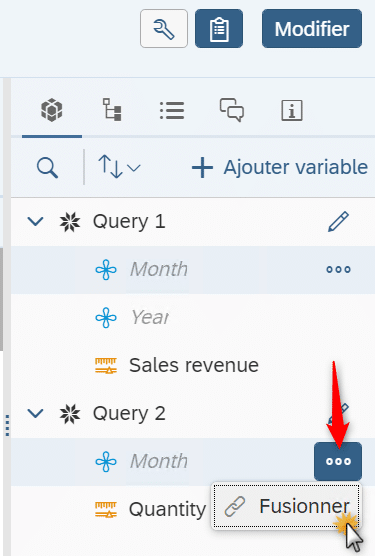Select Month under Query 1

coord(158,269)
